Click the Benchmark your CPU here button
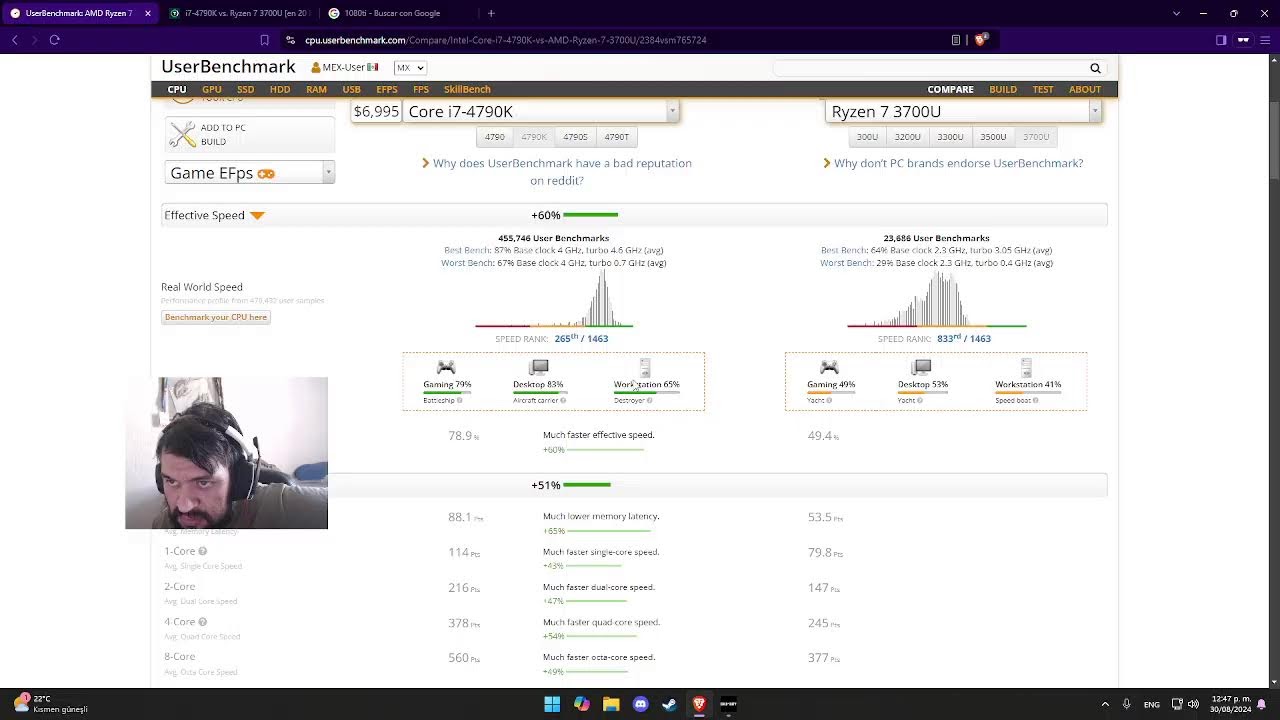Viewport: 1280px width, 720px height. click(x=216, y=317)
